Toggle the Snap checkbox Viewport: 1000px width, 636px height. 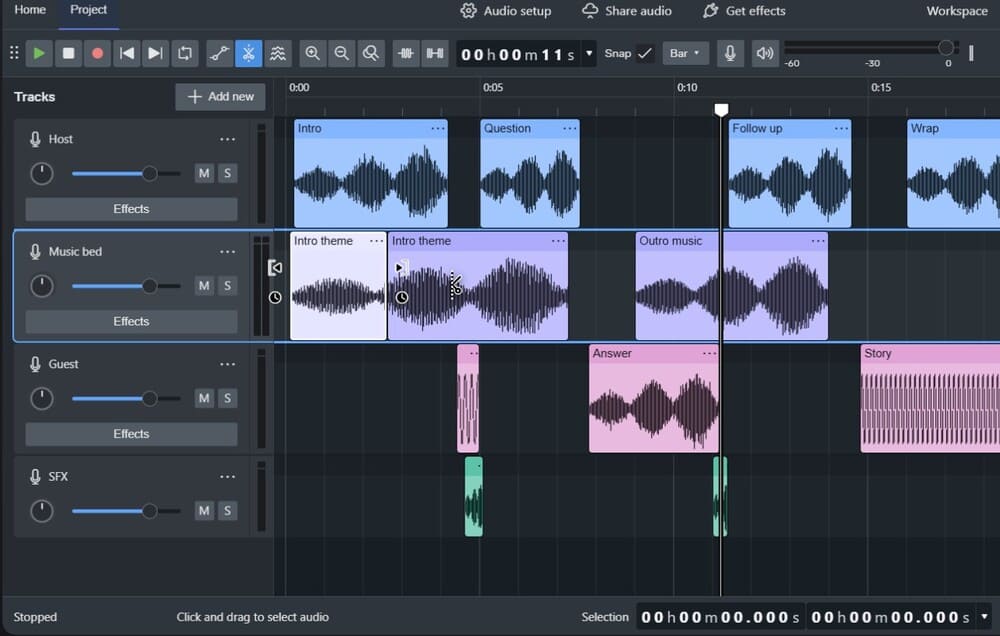[645, 54]
